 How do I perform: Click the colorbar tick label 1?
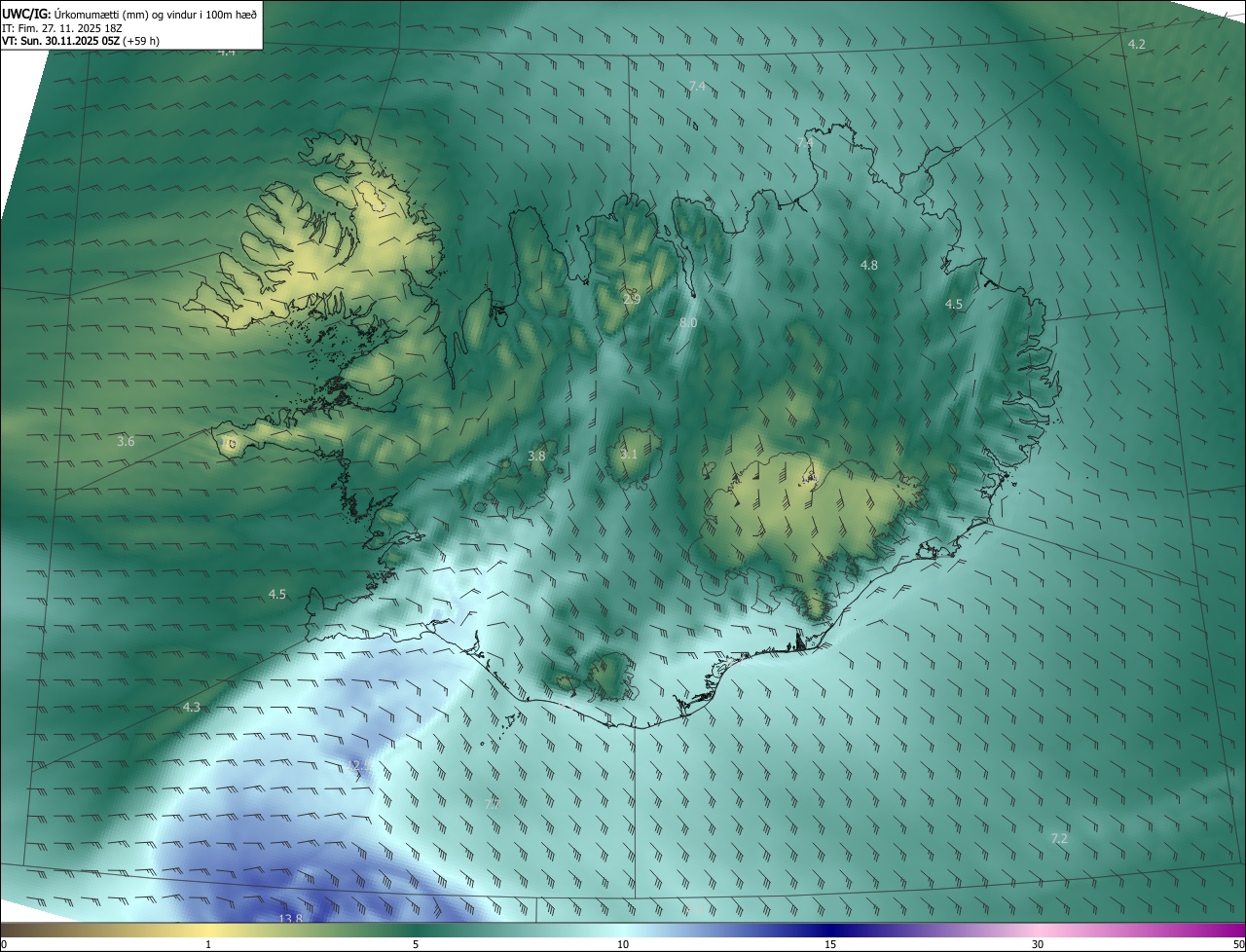pyautogui.click(x=208, y=944)
